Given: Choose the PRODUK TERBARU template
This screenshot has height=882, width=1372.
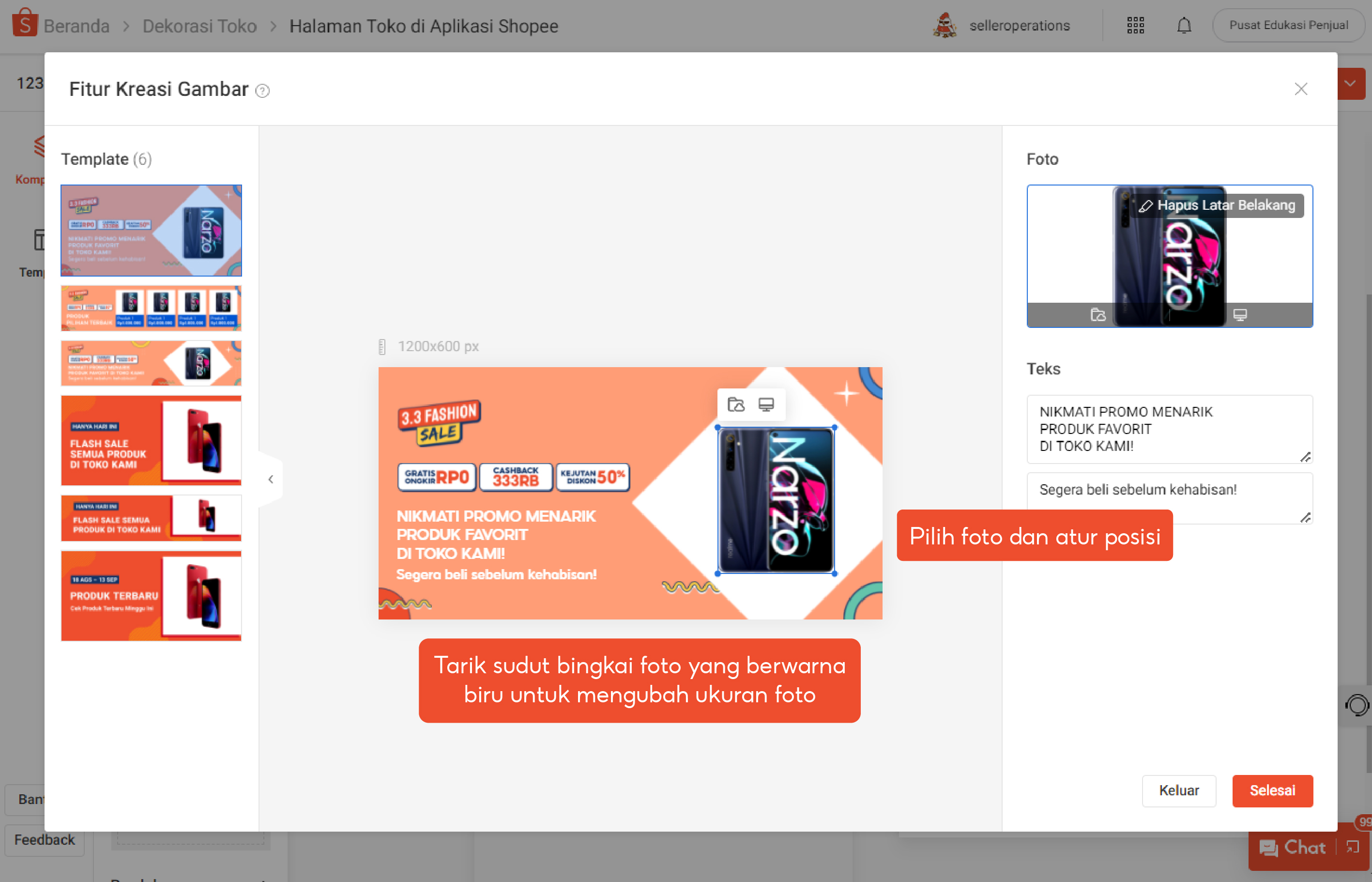Looking at the screenshot, I should (x=151, y=595).
